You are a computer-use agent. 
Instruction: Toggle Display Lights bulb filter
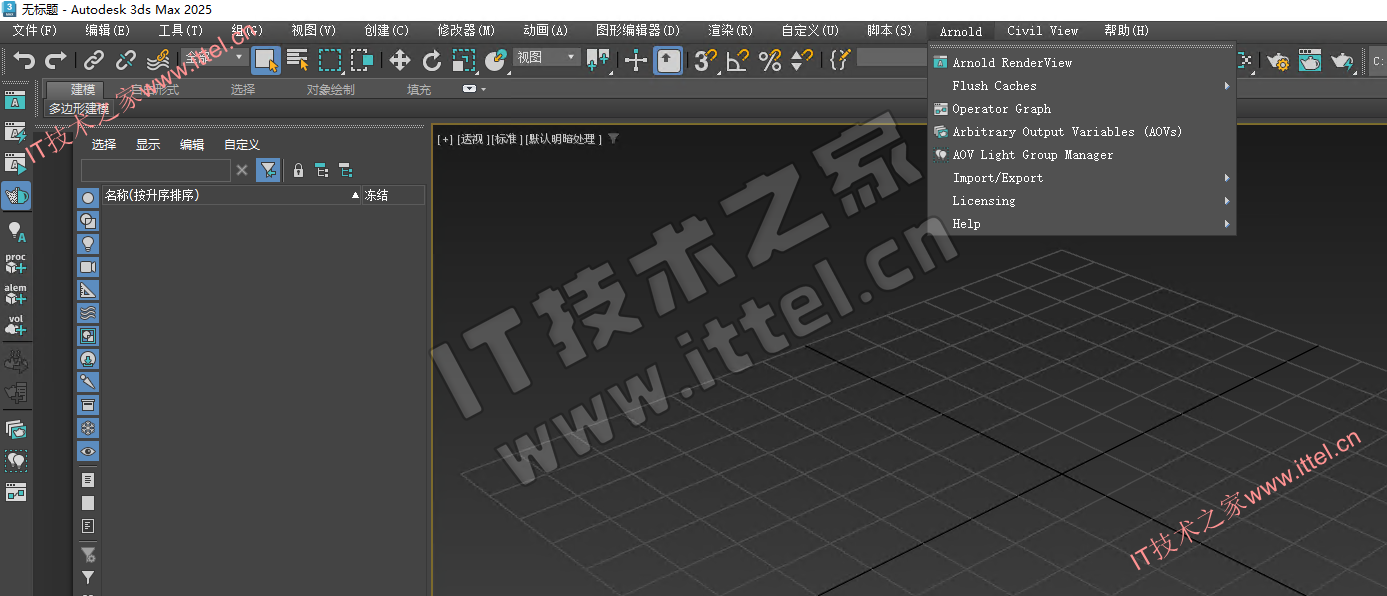(x=88, y=243)
